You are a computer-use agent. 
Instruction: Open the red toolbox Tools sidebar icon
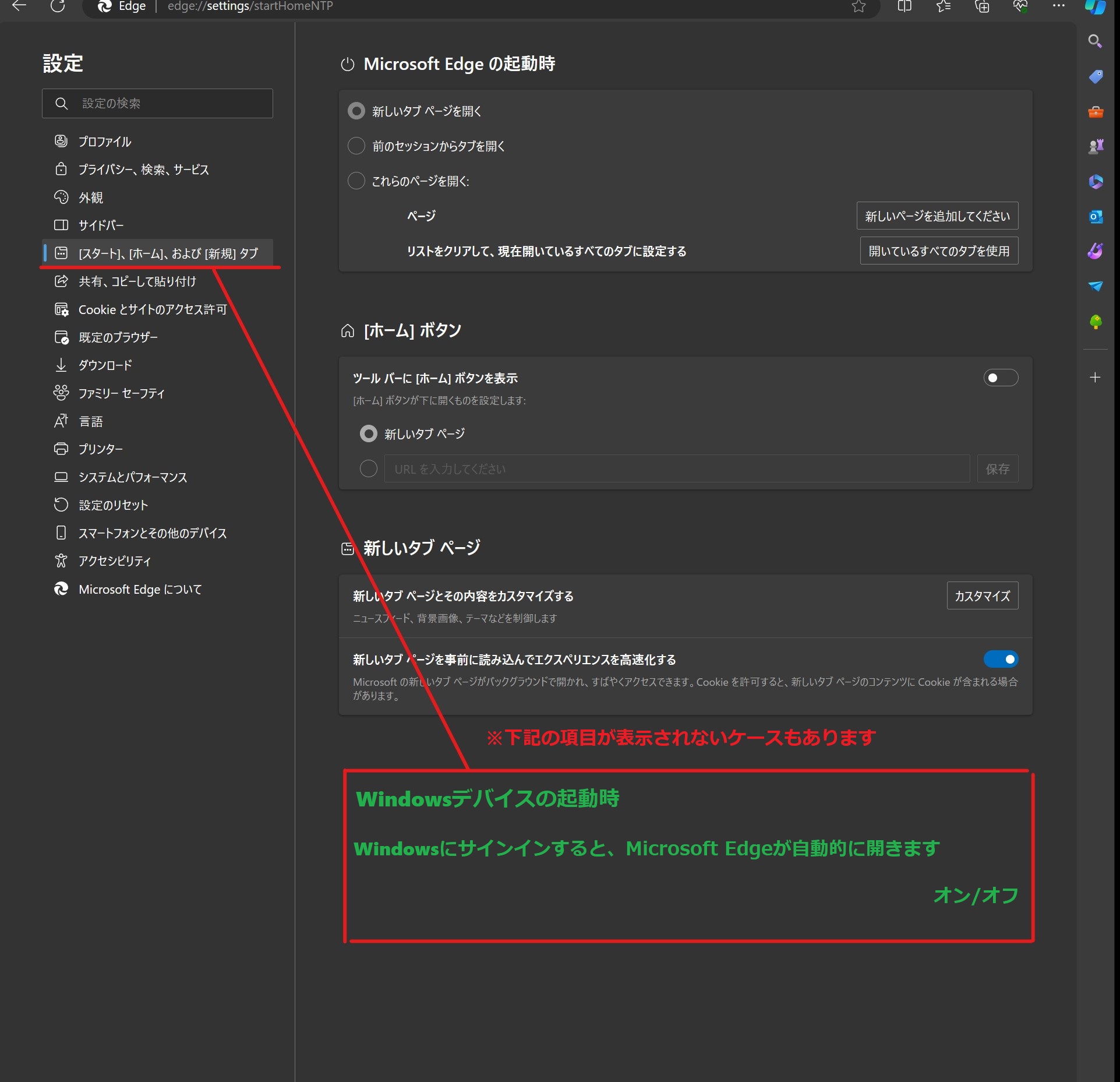[1096, 112]
